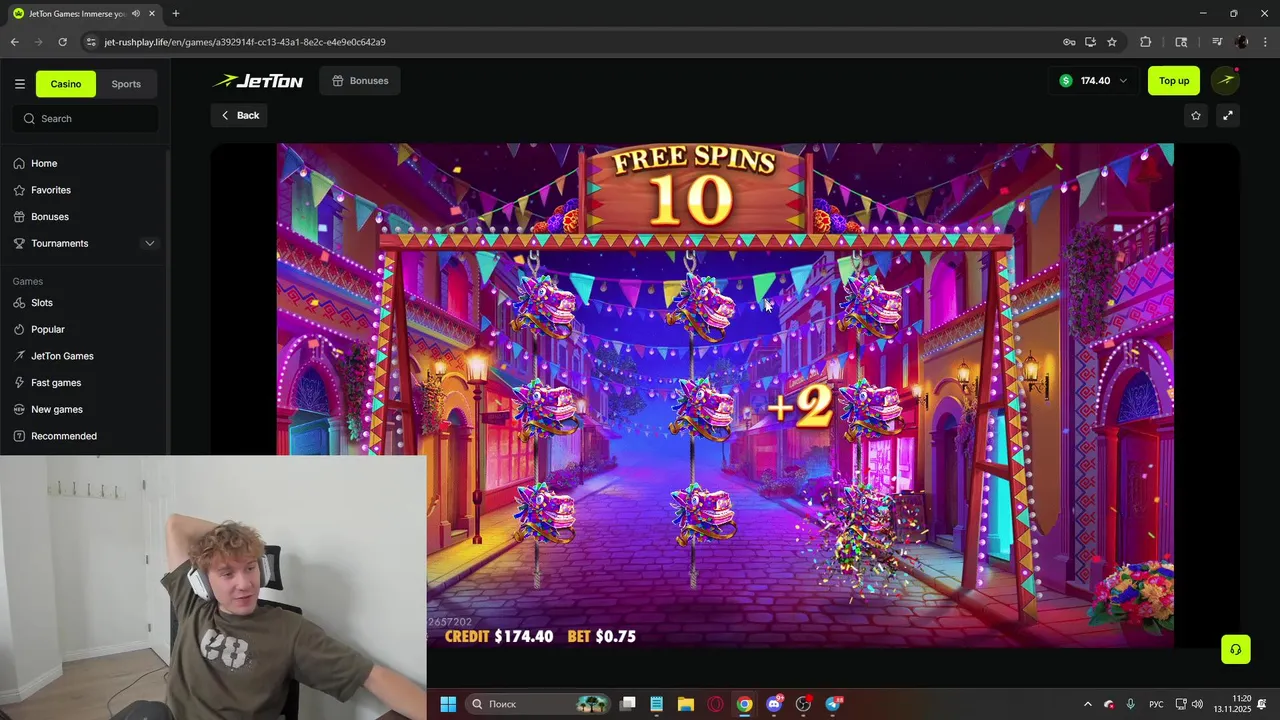Click the JetTon logo
1280x720 pixels.
258,81
